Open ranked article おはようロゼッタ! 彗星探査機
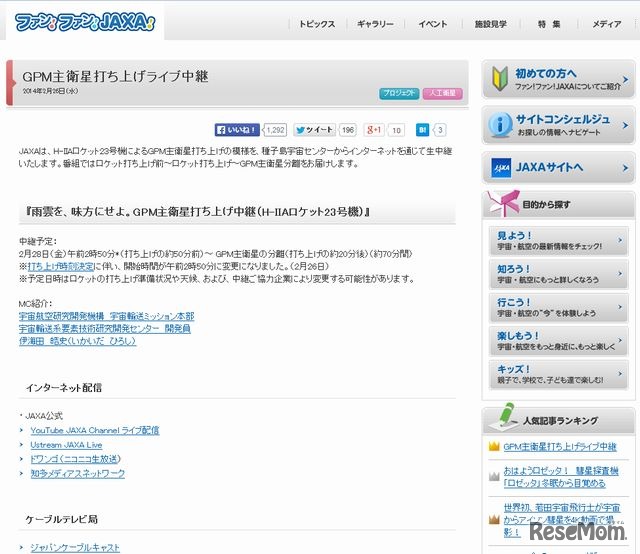 (x=561, y=477)
